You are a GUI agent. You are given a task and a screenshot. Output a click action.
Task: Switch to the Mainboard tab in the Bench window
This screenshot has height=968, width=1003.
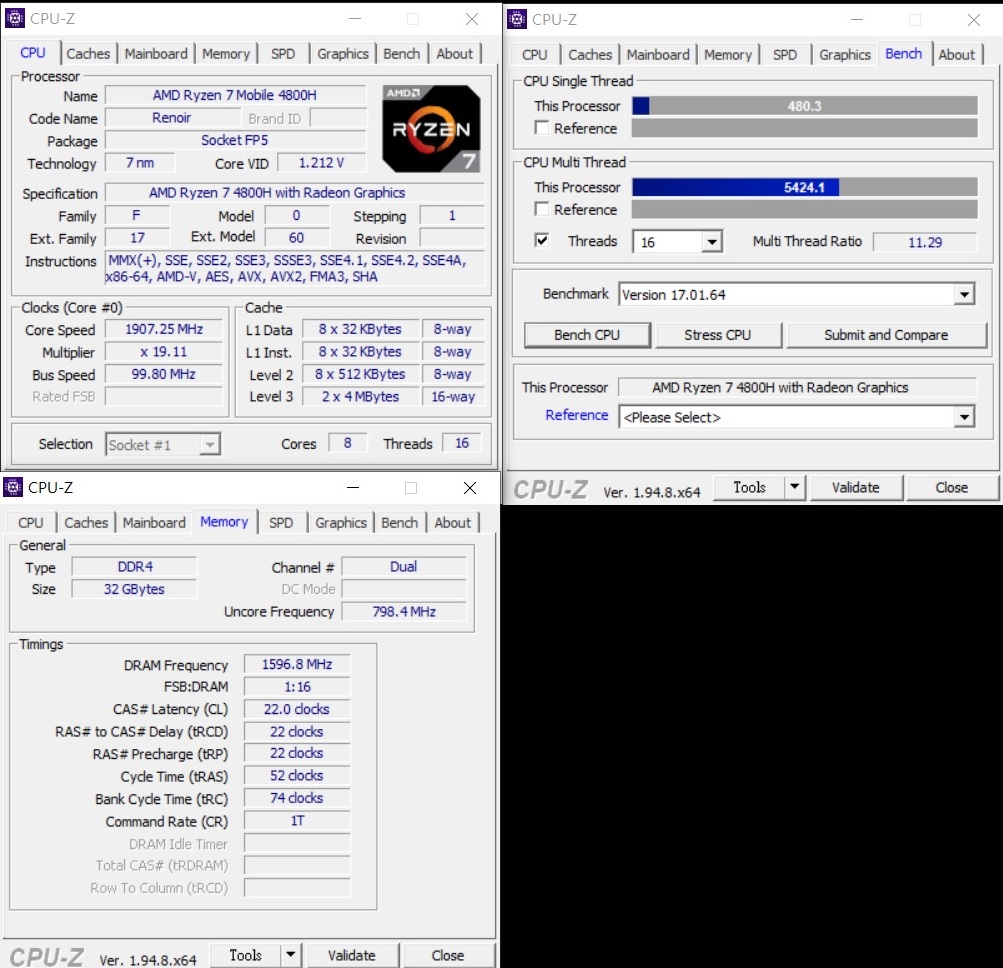pyautogui.click(x=658, y=54)
